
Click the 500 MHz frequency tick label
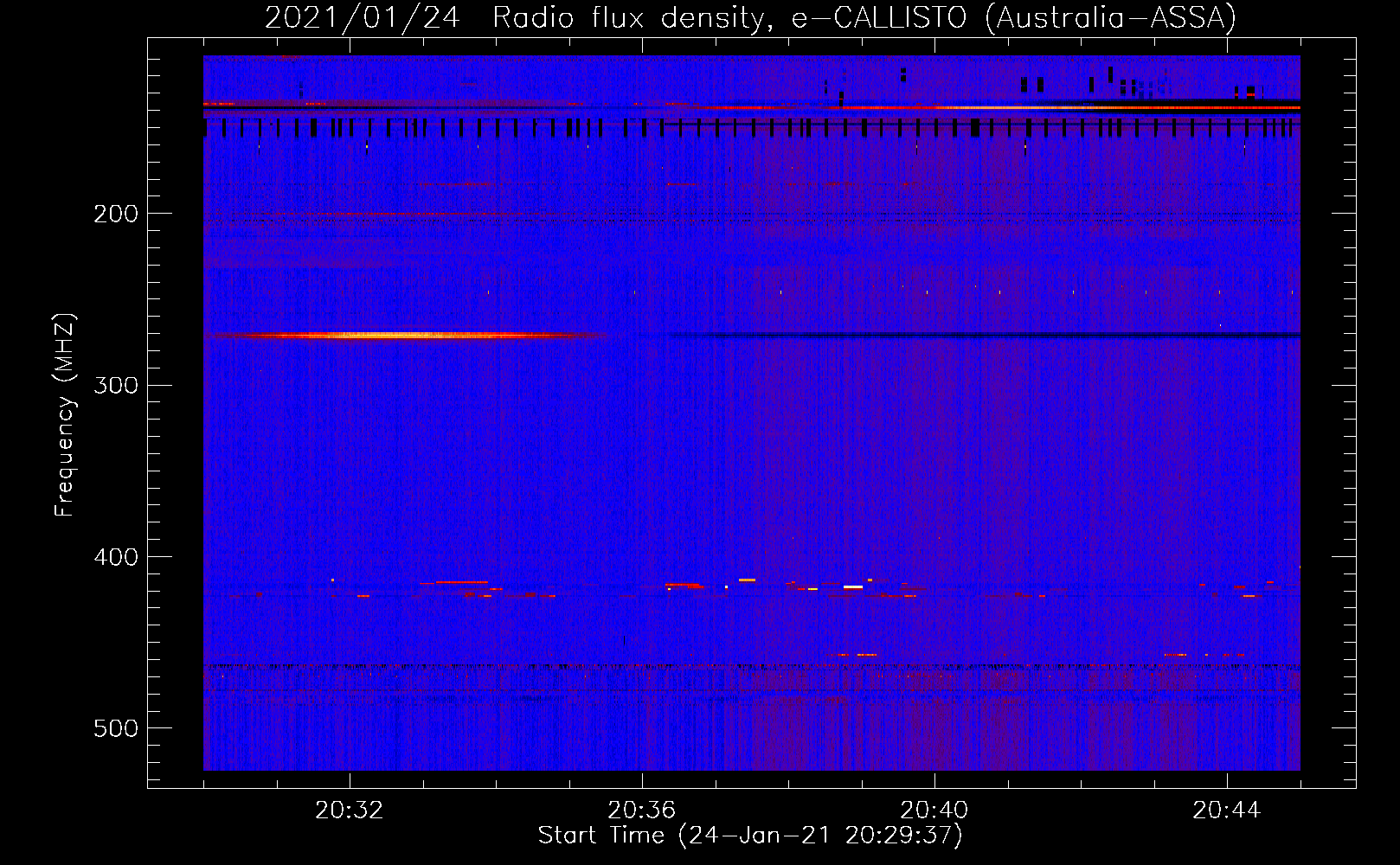click(116, 728)
